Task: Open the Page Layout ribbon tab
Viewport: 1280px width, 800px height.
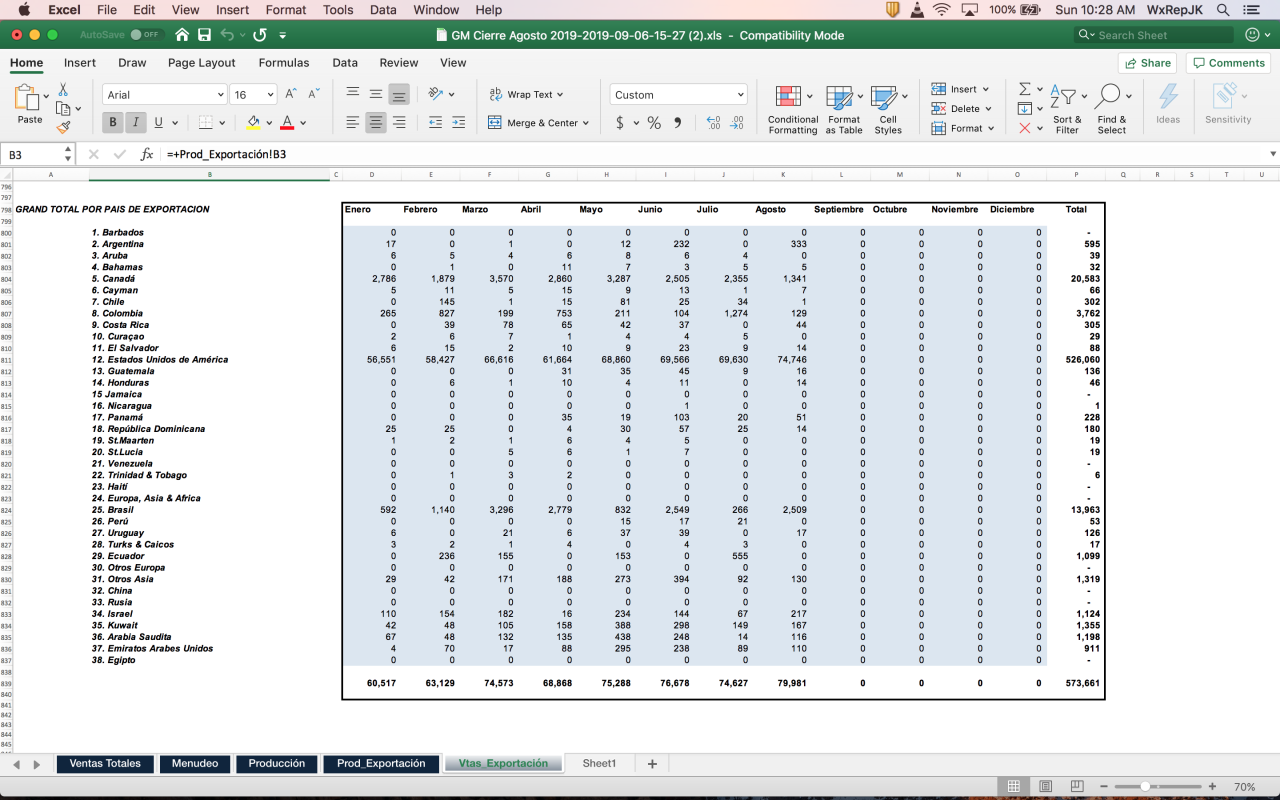Action: click(201, 62)
